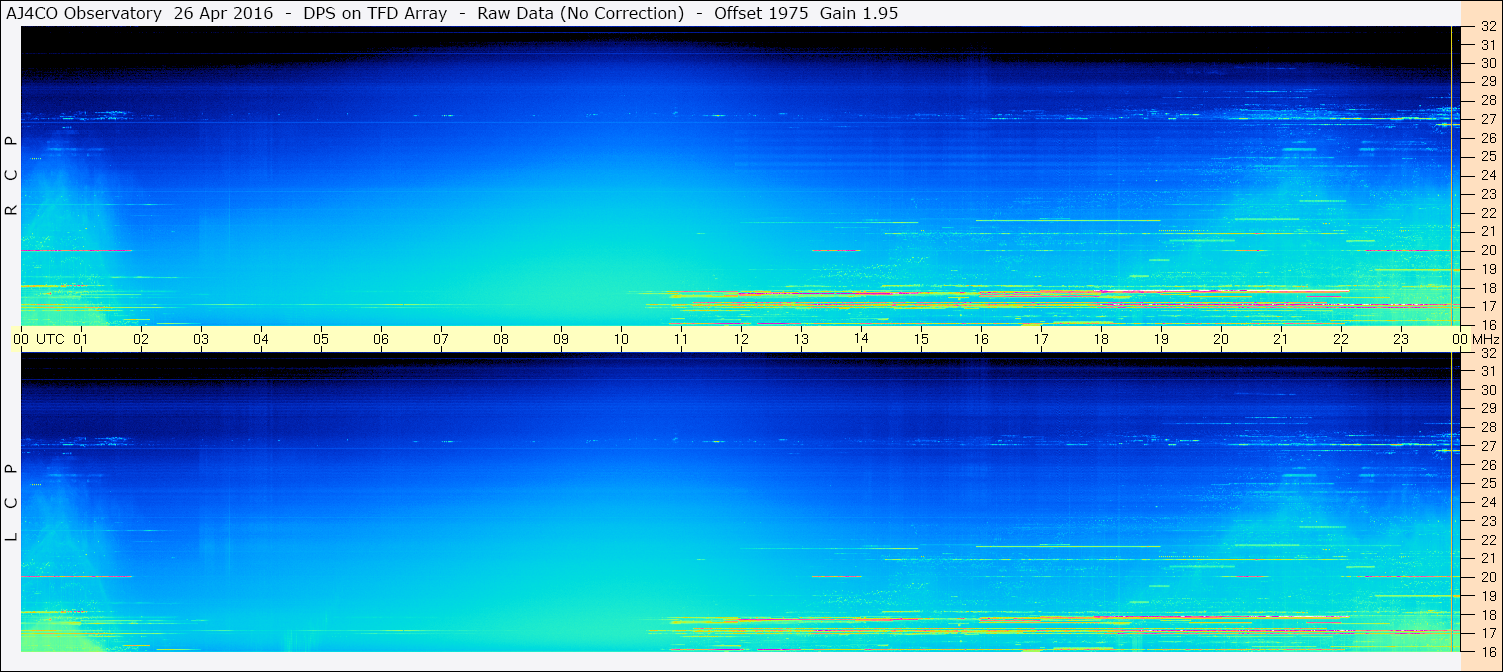Click the UTC label on the time axis
This screenshot has width=1503, height=672.
click(50, 340)
